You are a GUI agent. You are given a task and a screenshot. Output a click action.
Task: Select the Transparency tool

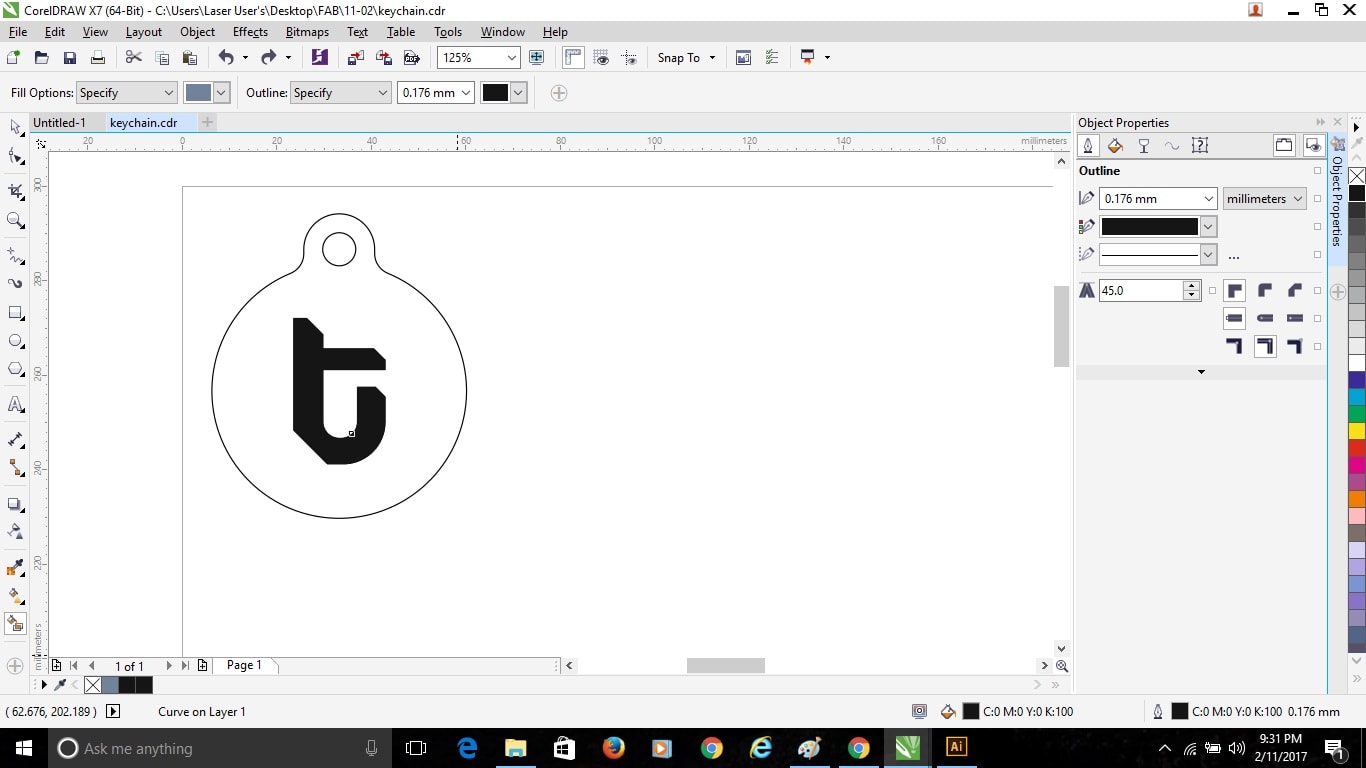(x=15, y=531)
